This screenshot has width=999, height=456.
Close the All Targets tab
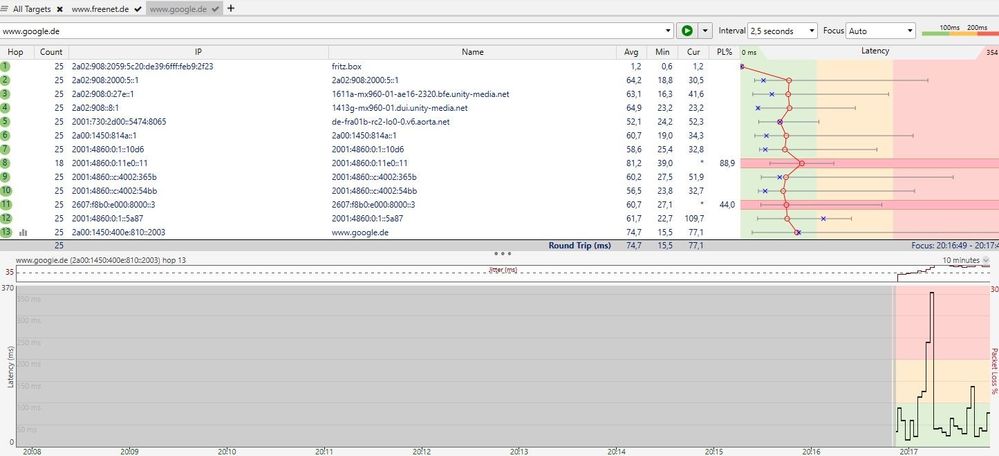pos(59,9)
